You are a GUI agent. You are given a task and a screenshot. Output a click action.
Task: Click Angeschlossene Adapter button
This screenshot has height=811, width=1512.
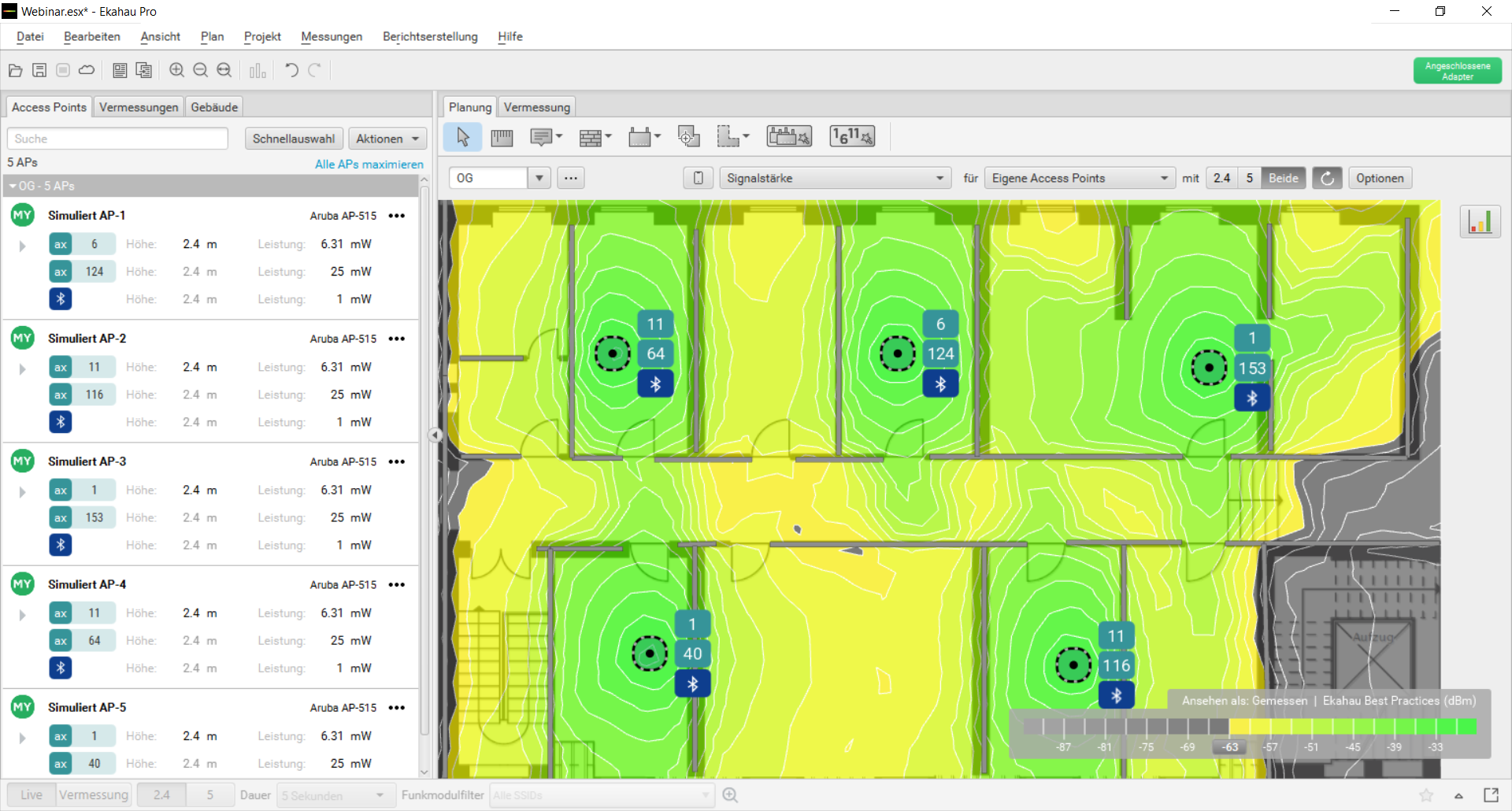click(x=1458, y=71)
